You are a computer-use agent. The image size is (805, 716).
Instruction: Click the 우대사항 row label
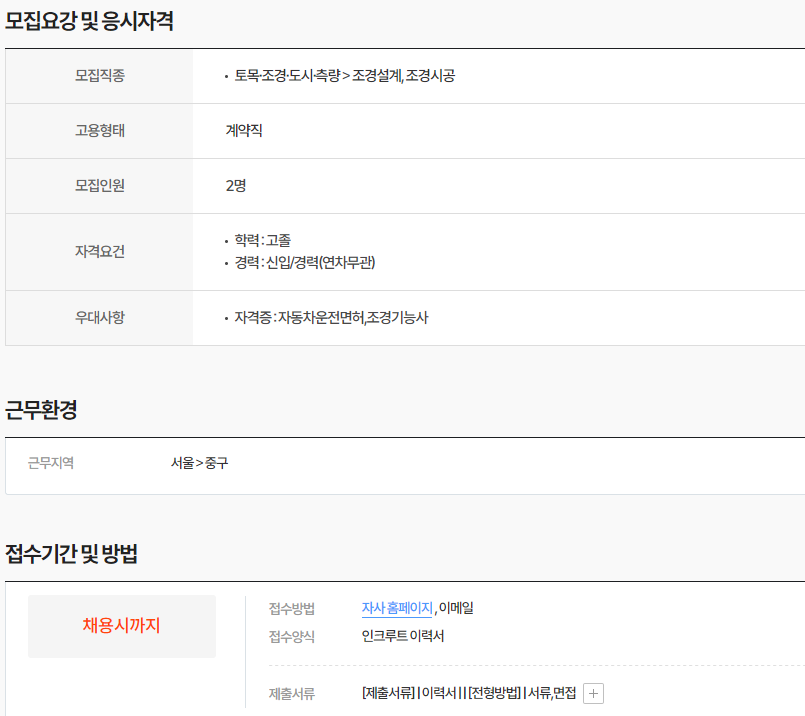click(x=100, y=318)
